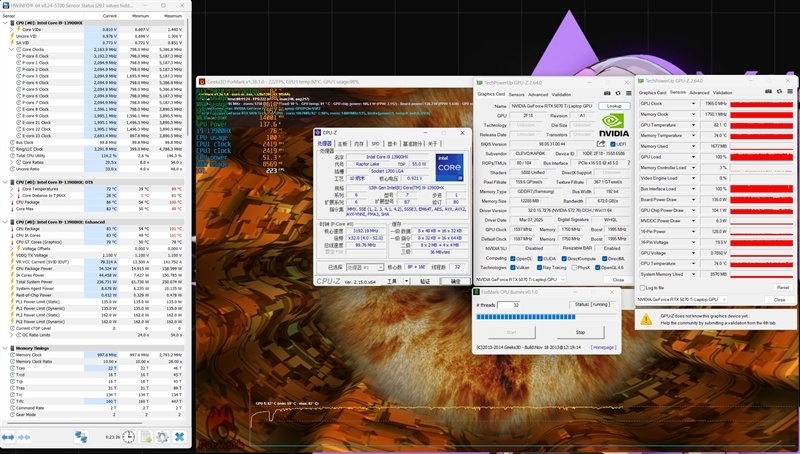Toggle the UEFI checkbox in GPU-Z
The width and height of the screenshot is (800, 454).
[613, 144]
